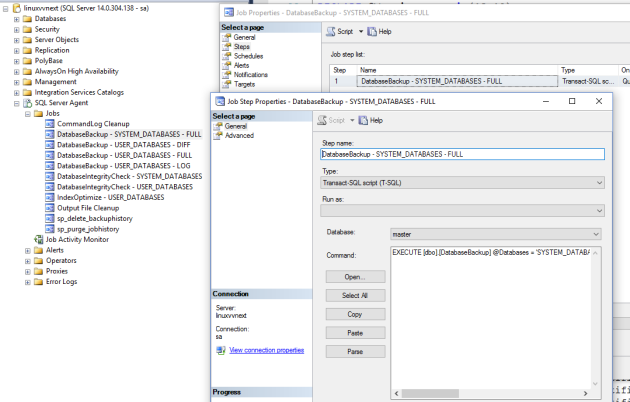Expand the Error Logs node
The image size is (630, 402).
click(x=28, y=282)
